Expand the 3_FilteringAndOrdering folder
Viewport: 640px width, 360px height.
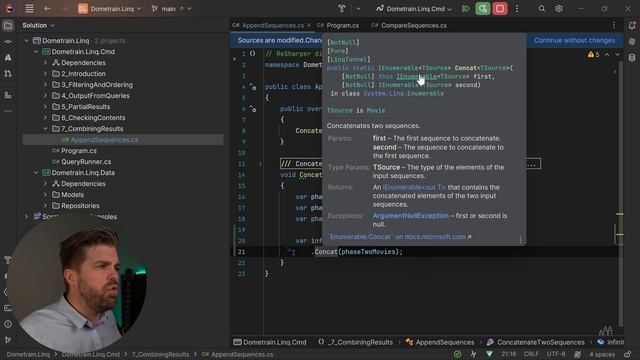click(x=45, y=85)
